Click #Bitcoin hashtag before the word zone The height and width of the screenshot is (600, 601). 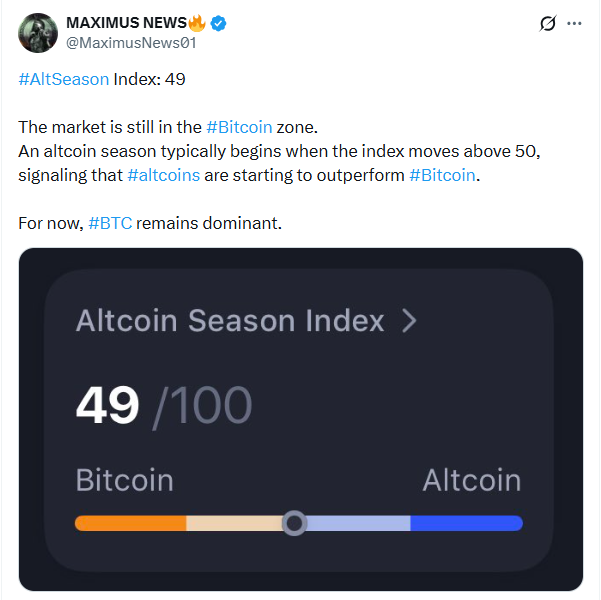coord(239,127)
